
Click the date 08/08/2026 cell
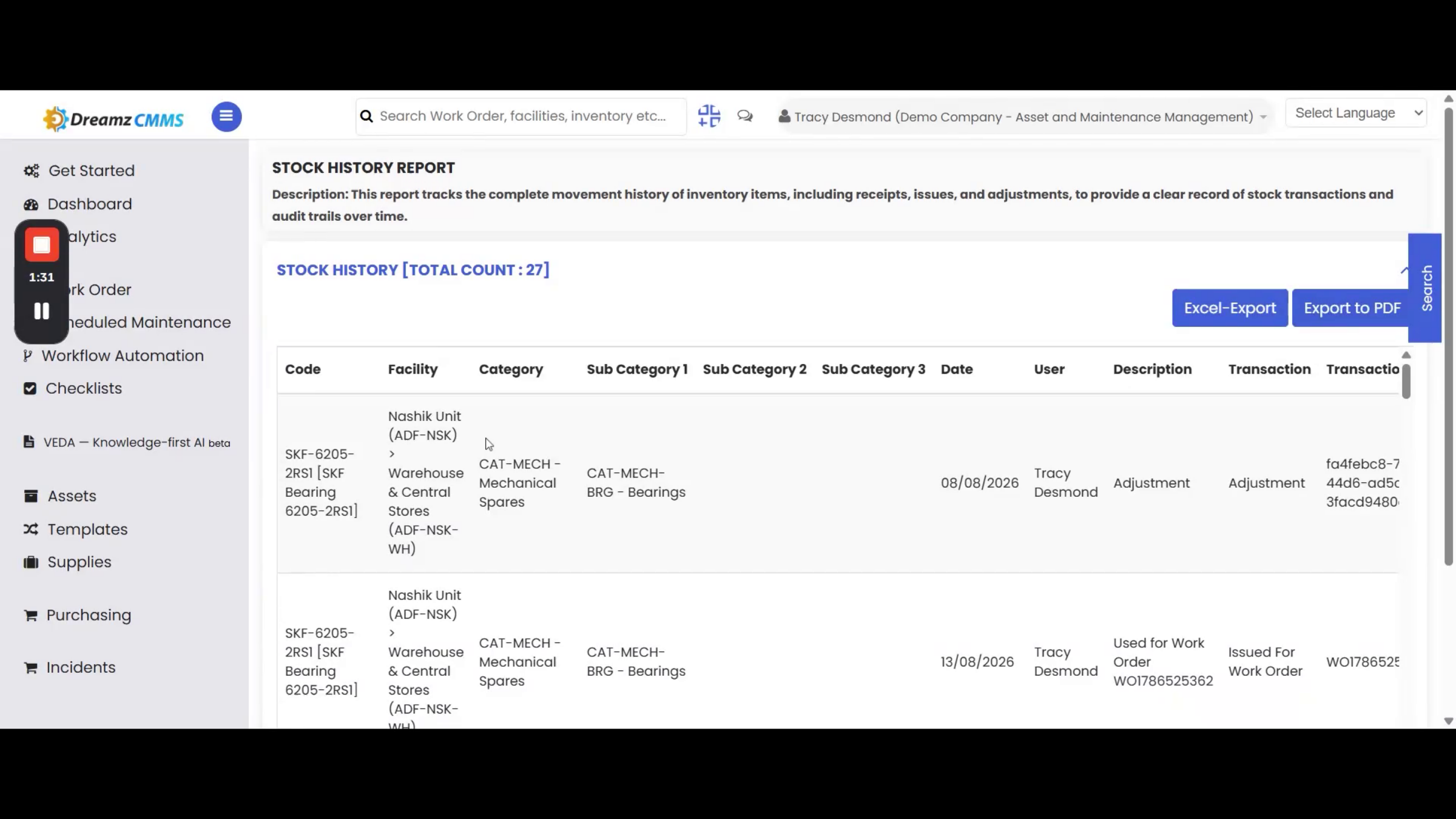point(979,483)
